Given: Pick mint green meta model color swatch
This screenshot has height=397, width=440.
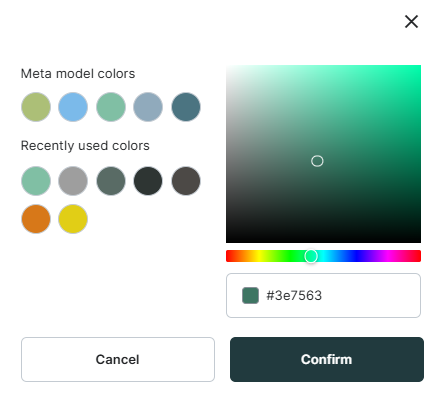Looking at the screenshot, I should [111, 107].
